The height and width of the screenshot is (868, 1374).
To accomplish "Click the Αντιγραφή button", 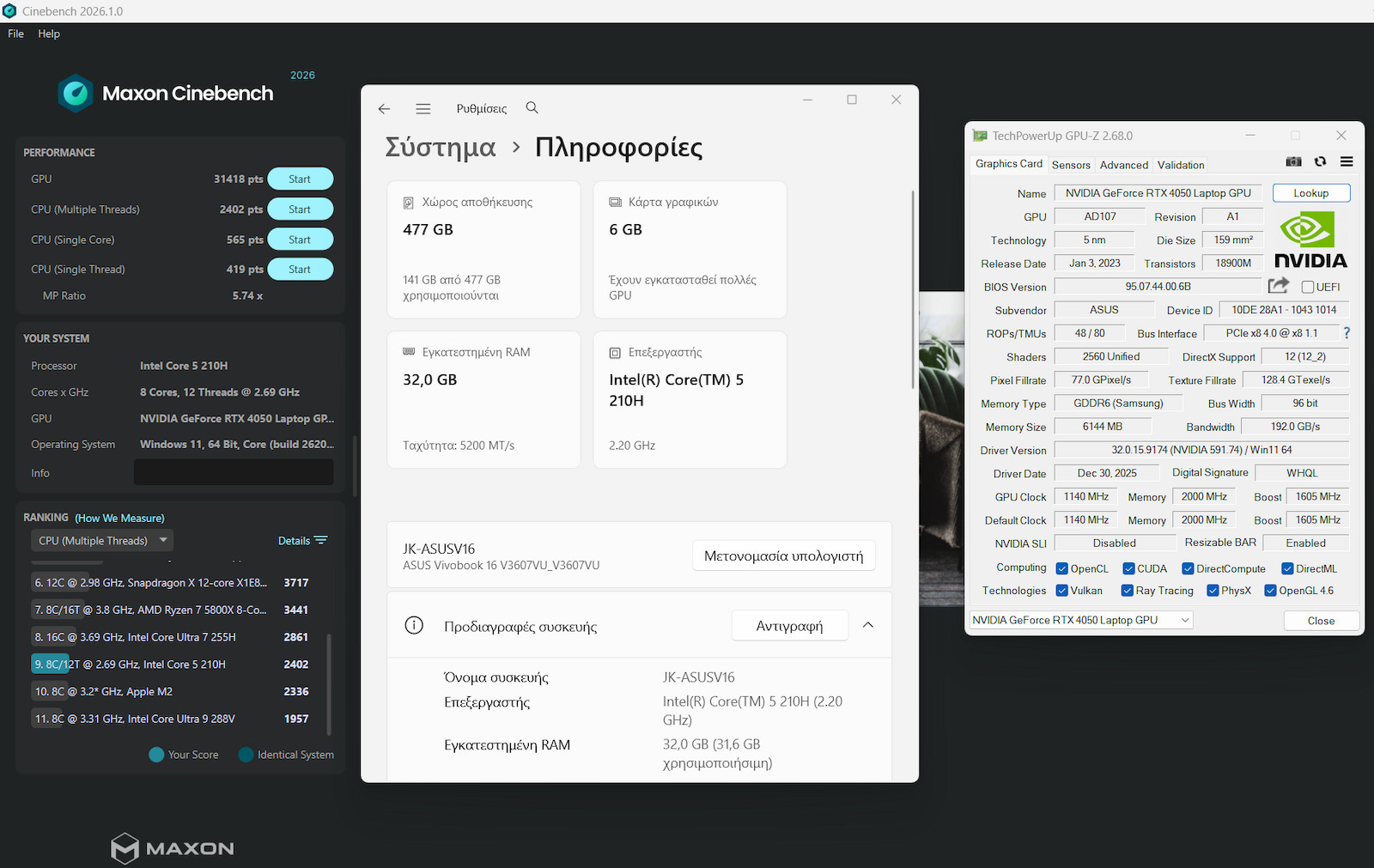I will (x=789, y=626).
